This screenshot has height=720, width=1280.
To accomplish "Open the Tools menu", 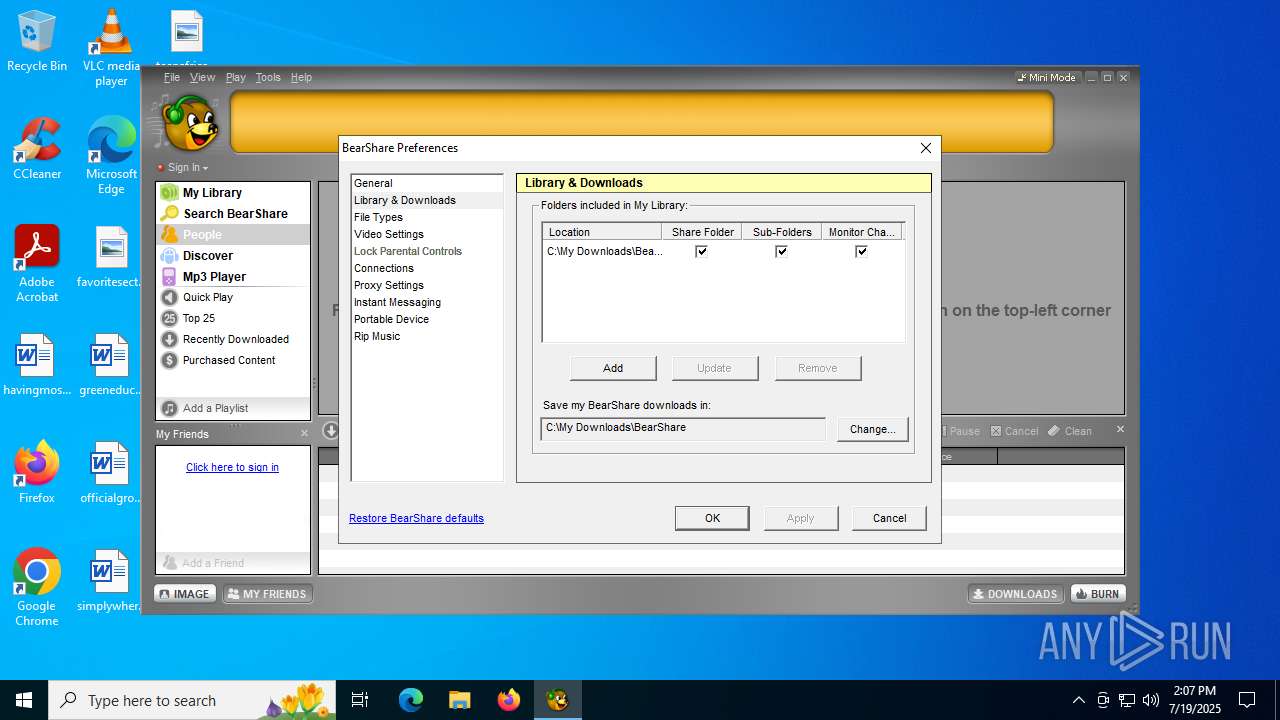I will (268, 77).
